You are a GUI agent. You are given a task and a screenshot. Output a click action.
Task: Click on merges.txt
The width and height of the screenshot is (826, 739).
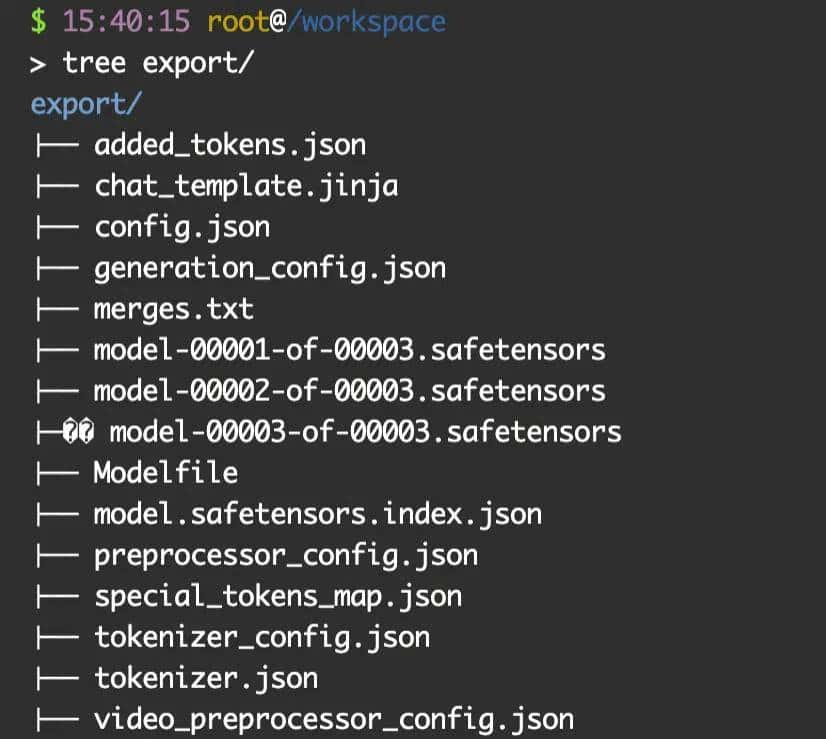click(174, 309)
